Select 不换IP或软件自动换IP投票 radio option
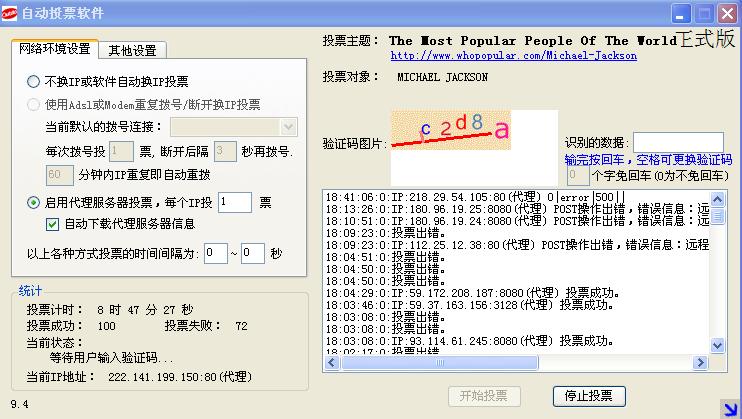This screenshot has height=419, width=742. (33, 81)
